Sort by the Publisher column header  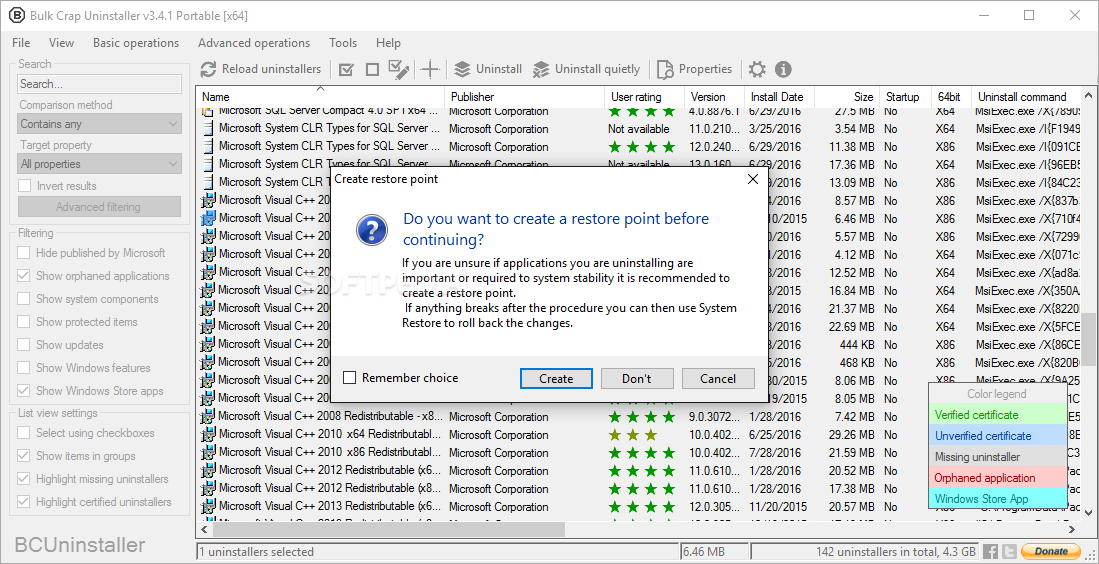[x=524, y=97]
